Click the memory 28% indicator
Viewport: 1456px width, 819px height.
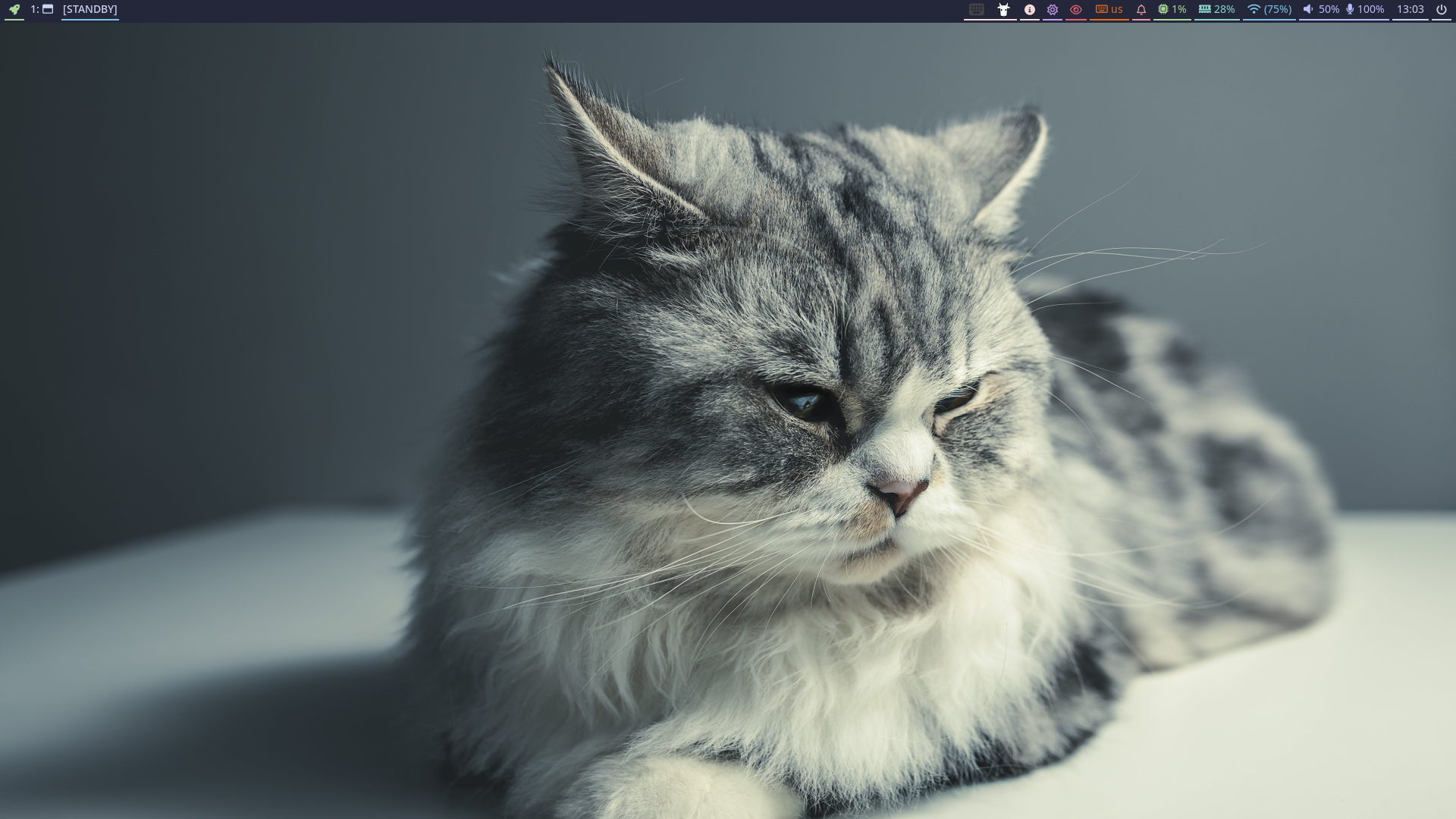click(1217, 10)
